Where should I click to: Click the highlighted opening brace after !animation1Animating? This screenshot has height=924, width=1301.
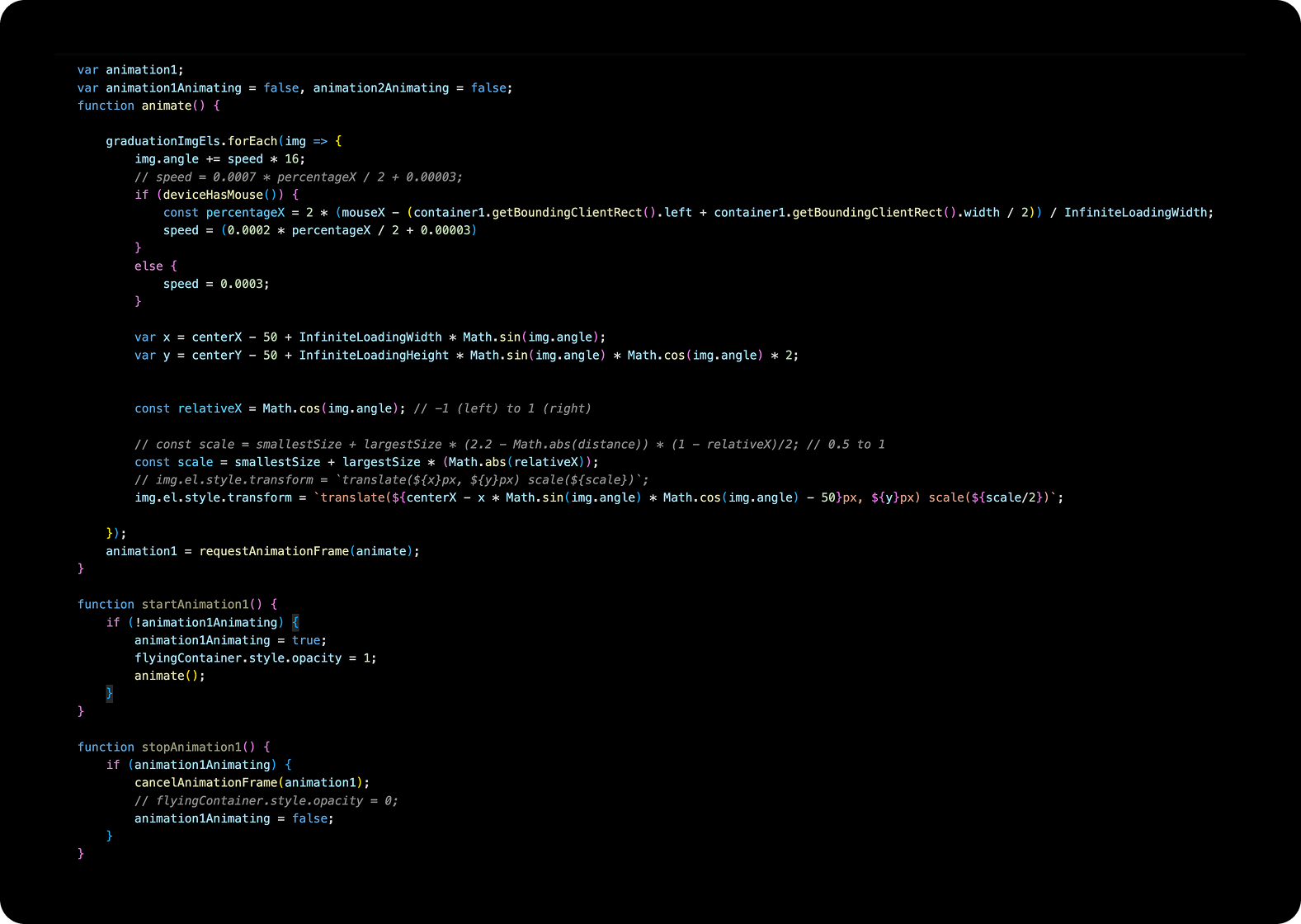click(295, 623)
